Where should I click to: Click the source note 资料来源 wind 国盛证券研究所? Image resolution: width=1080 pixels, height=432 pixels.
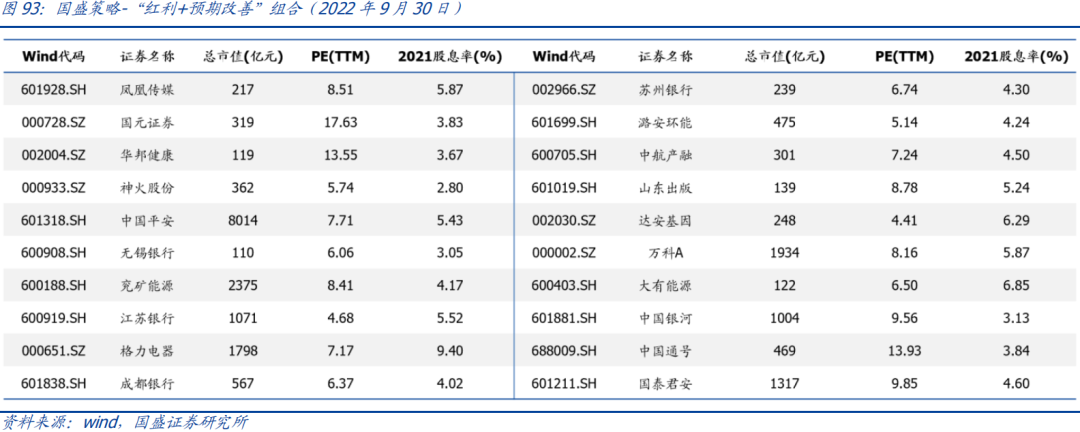125,422
